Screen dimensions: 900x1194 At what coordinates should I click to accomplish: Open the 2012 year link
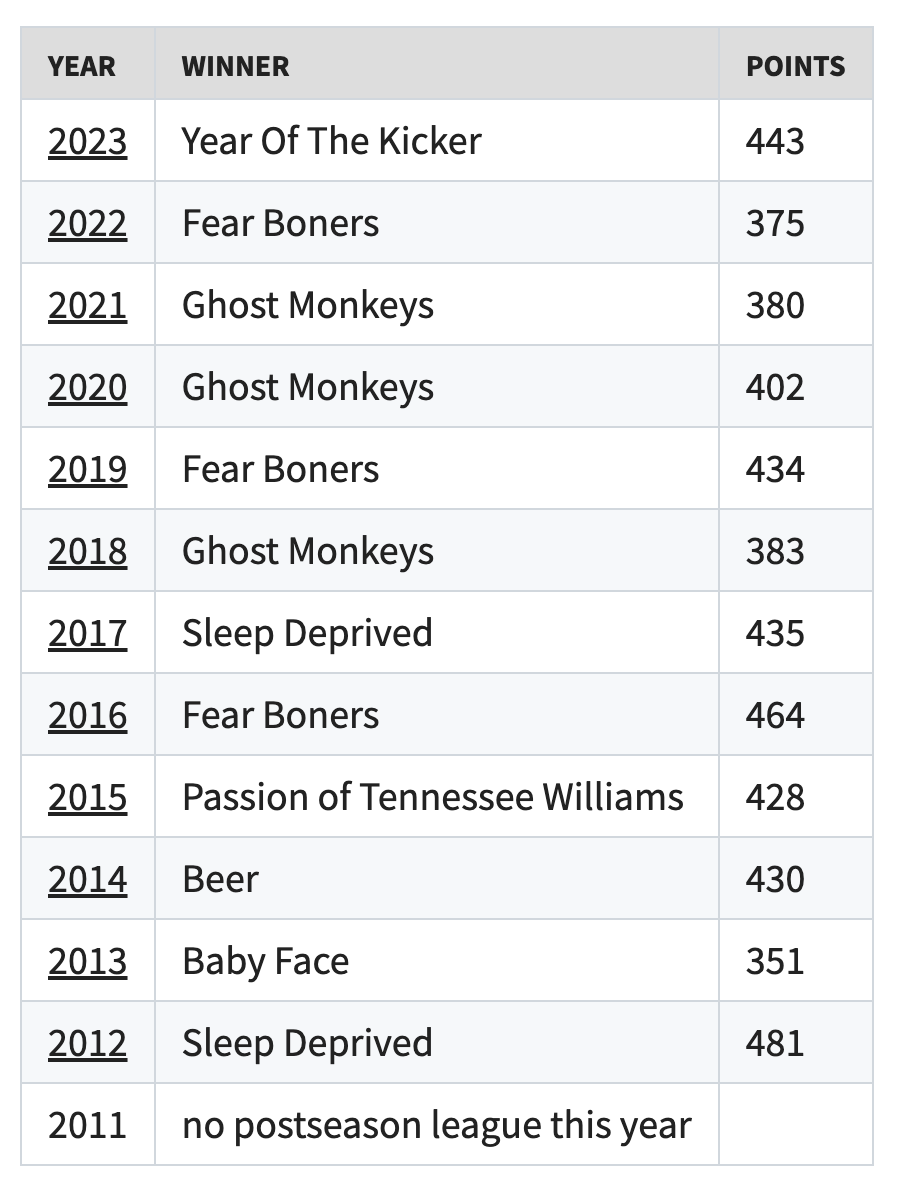[x=88, y=1043]
